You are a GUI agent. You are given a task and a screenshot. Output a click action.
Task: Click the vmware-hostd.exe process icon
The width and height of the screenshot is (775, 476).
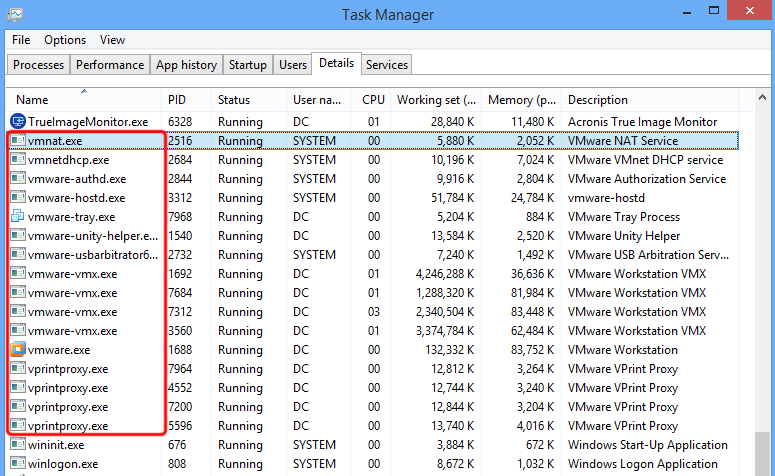(18, 197)
